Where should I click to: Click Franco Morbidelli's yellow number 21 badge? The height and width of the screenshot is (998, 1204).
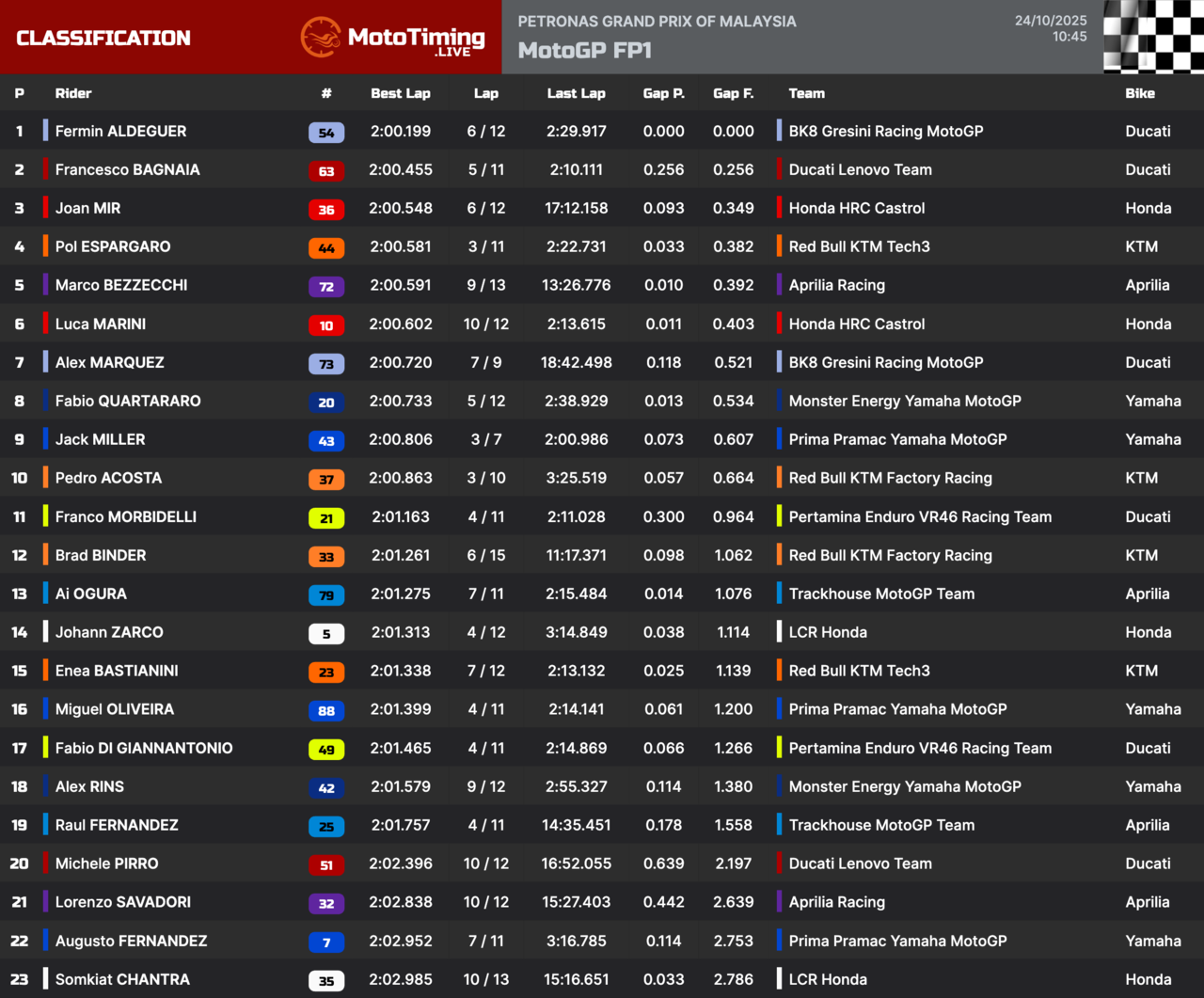click(326, 518)
